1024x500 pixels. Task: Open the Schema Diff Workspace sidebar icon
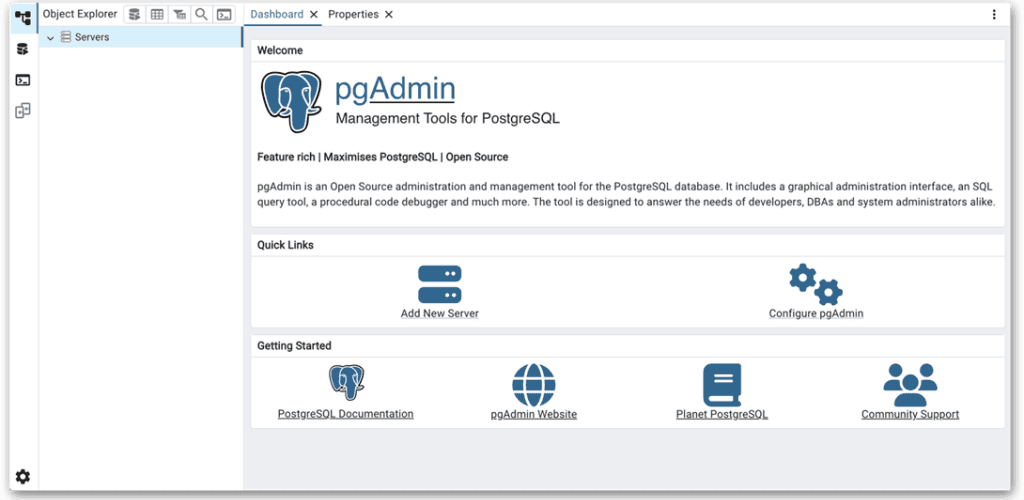(x=23, y=111)
